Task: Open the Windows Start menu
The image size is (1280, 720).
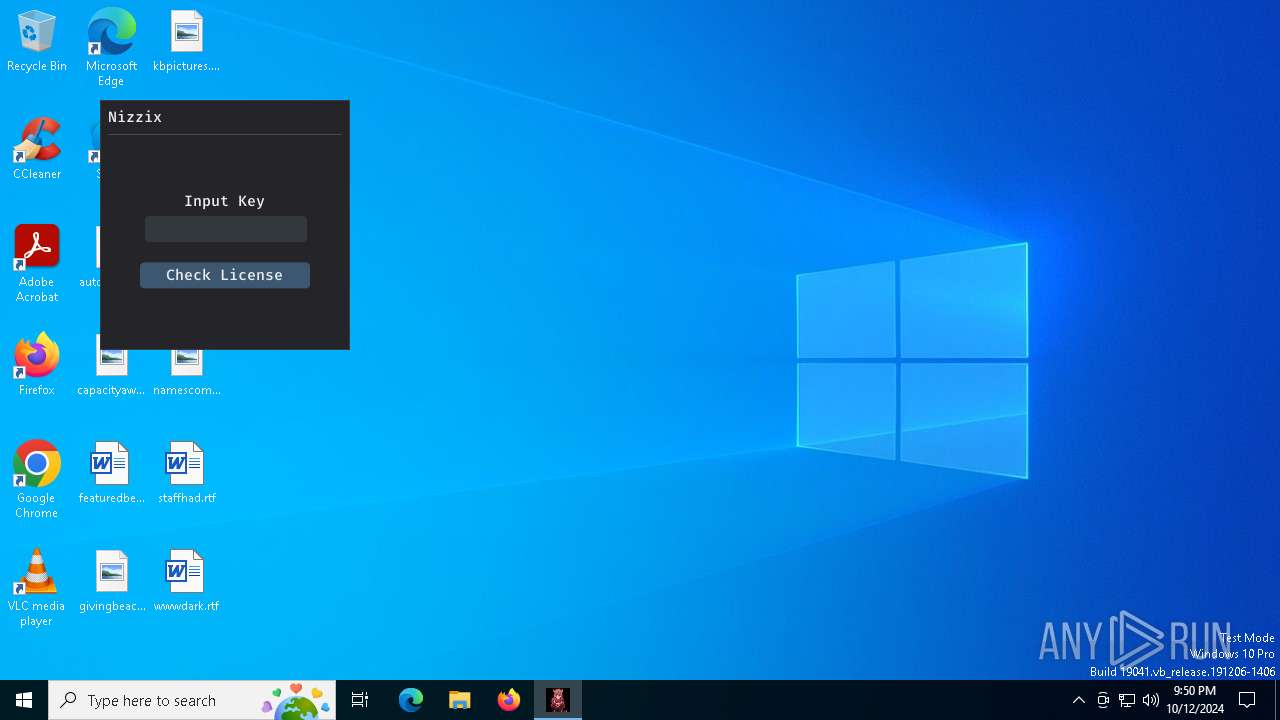Action: click(x=24, y=700)
